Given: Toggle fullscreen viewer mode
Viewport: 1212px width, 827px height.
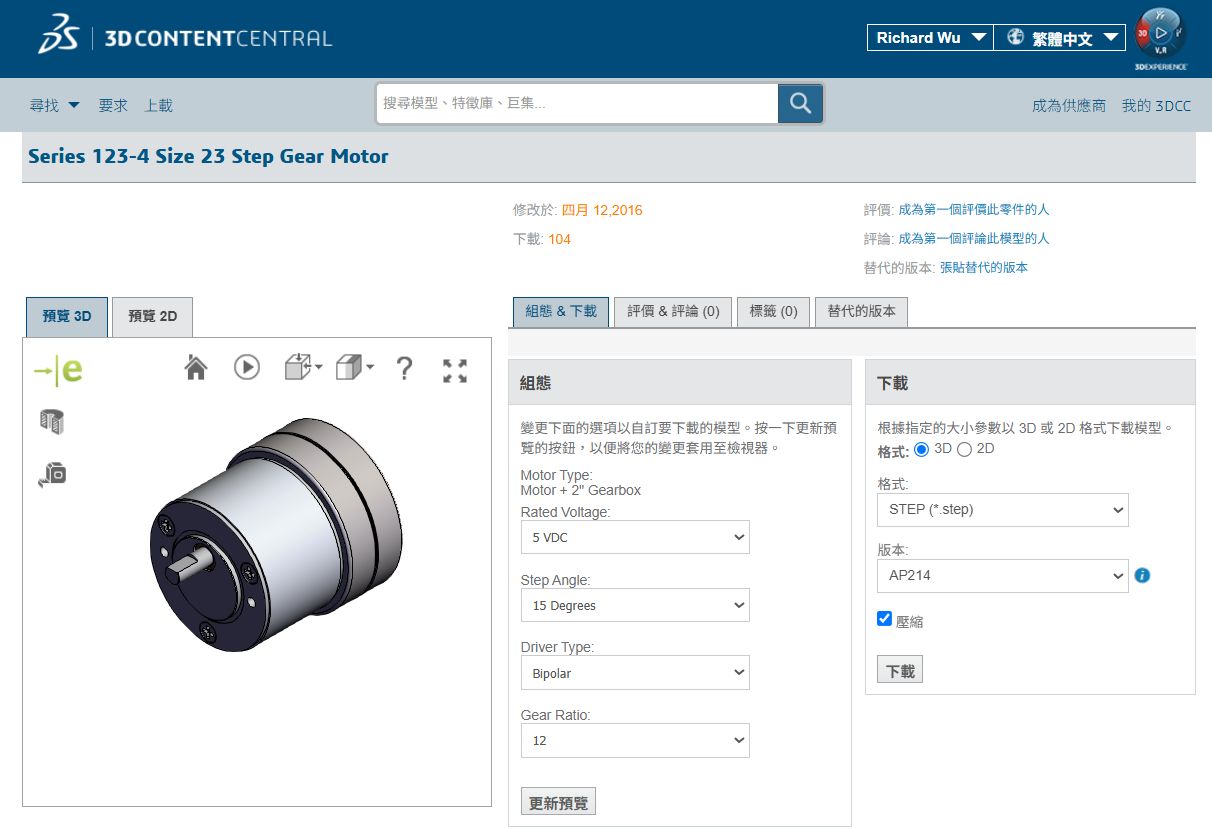Looking at the screenshot, I should tap(455, 370).
